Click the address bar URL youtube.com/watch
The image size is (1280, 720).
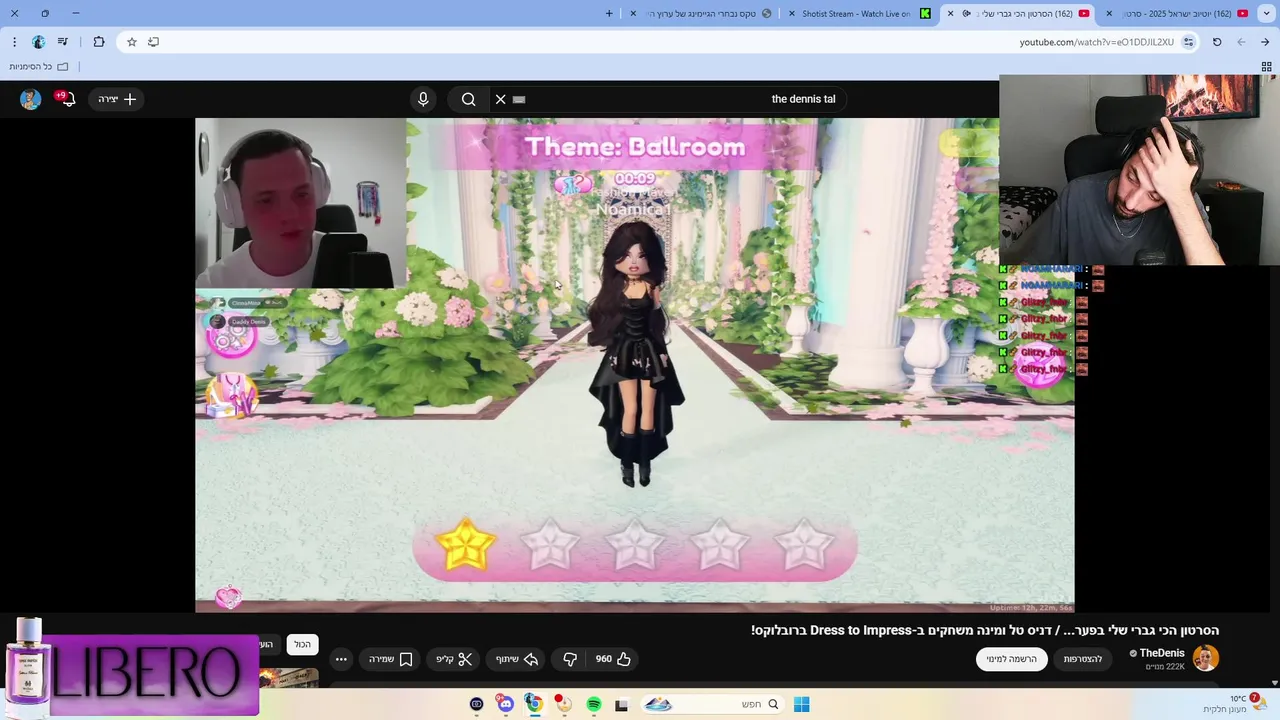pos(1096,42)
